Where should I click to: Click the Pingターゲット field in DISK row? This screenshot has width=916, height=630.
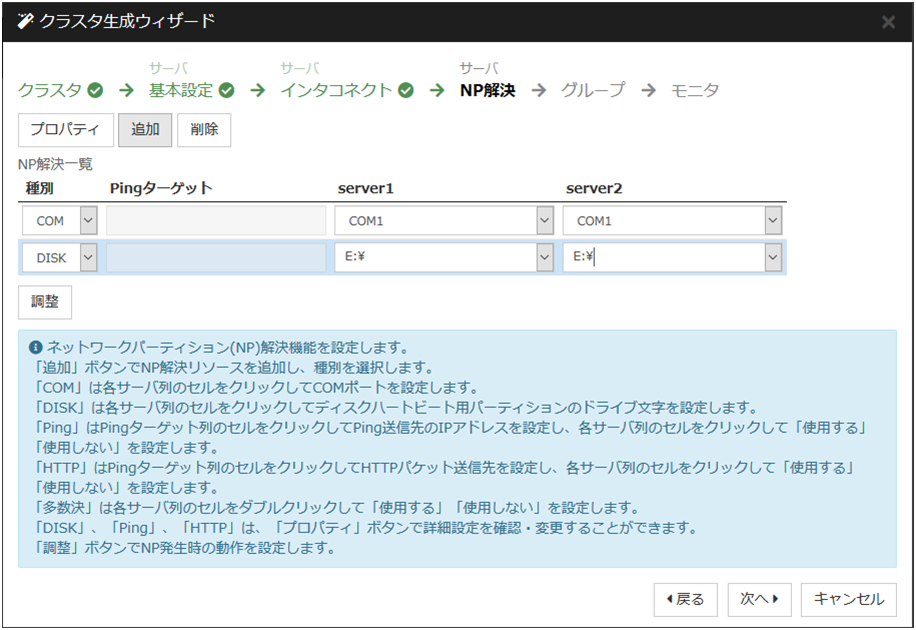(216, 258)
